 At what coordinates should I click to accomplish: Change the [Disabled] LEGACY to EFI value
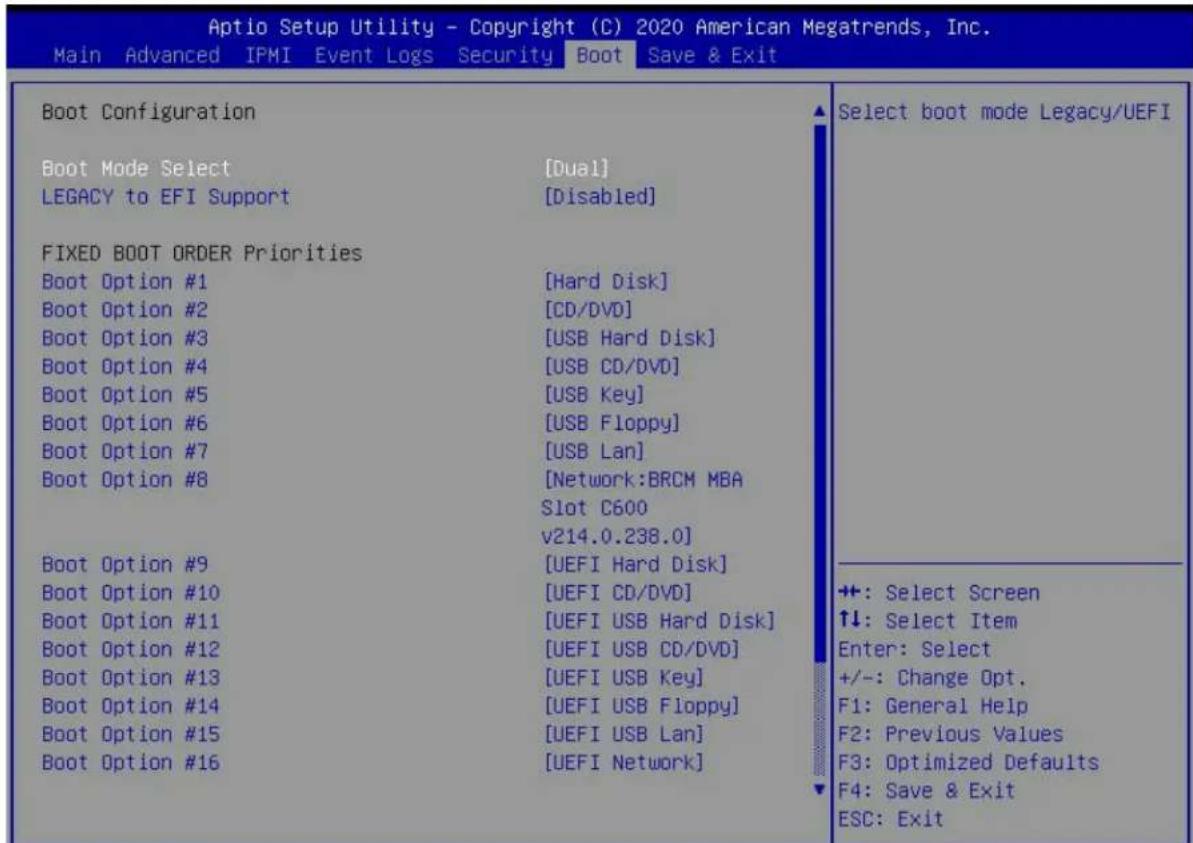[600, 197]
